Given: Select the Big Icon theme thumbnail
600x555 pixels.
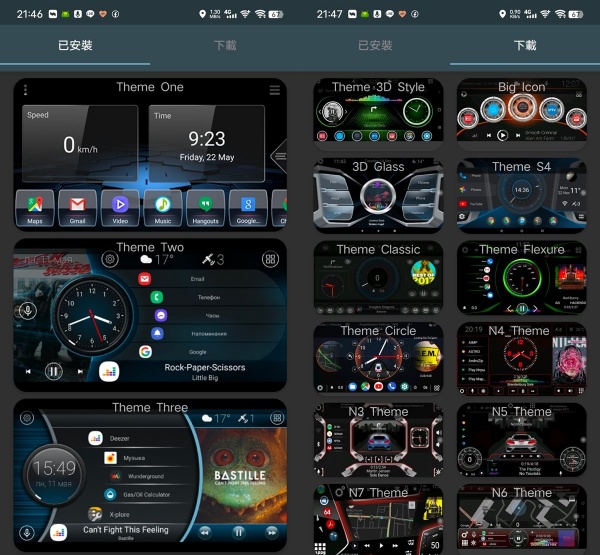Looking at the screenshot, I should [522, 114].
